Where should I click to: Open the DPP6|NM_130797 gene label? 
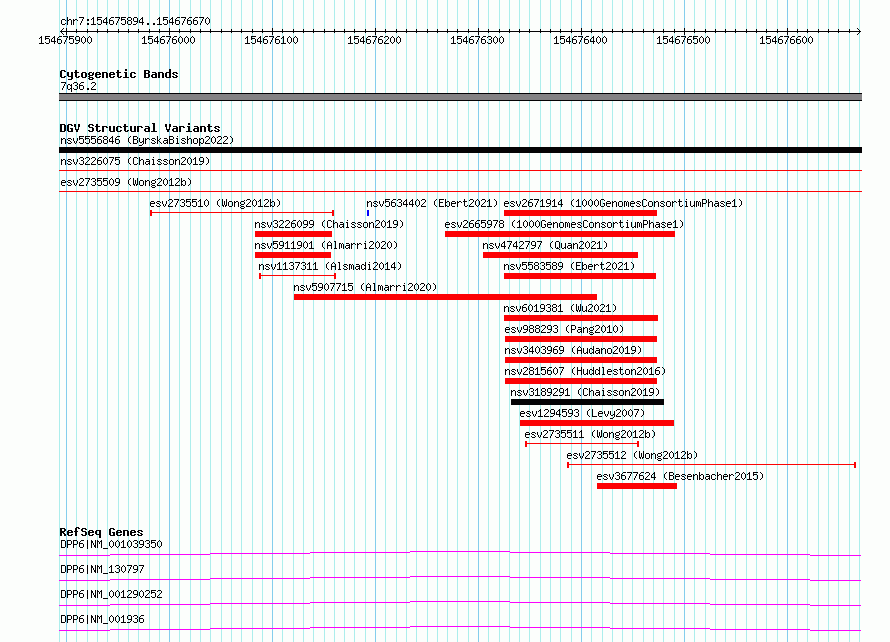[x=102, y=569]
